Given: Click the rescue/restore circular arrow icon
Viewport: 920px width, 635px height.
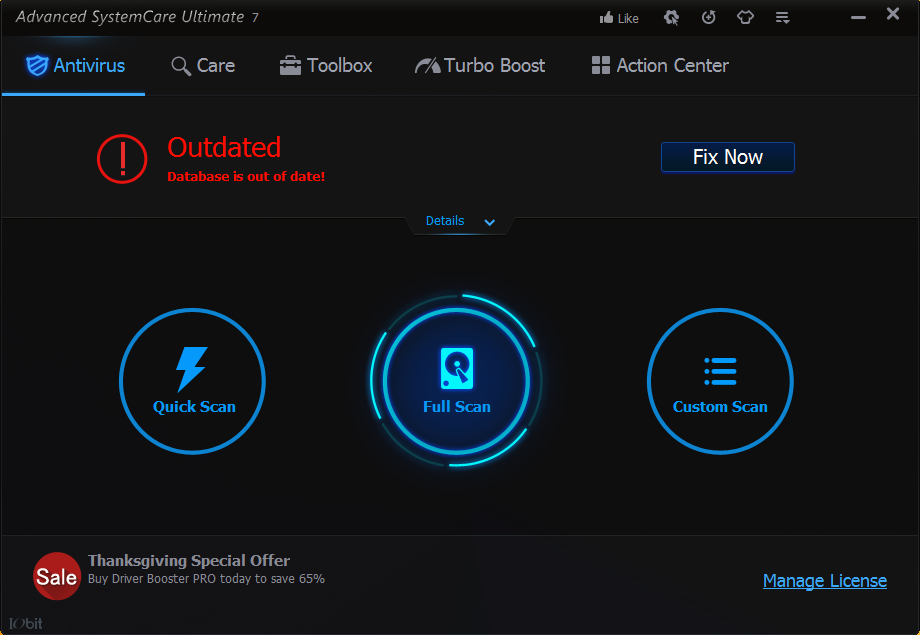Looking at the screenshot, I should tap(709, 18).
